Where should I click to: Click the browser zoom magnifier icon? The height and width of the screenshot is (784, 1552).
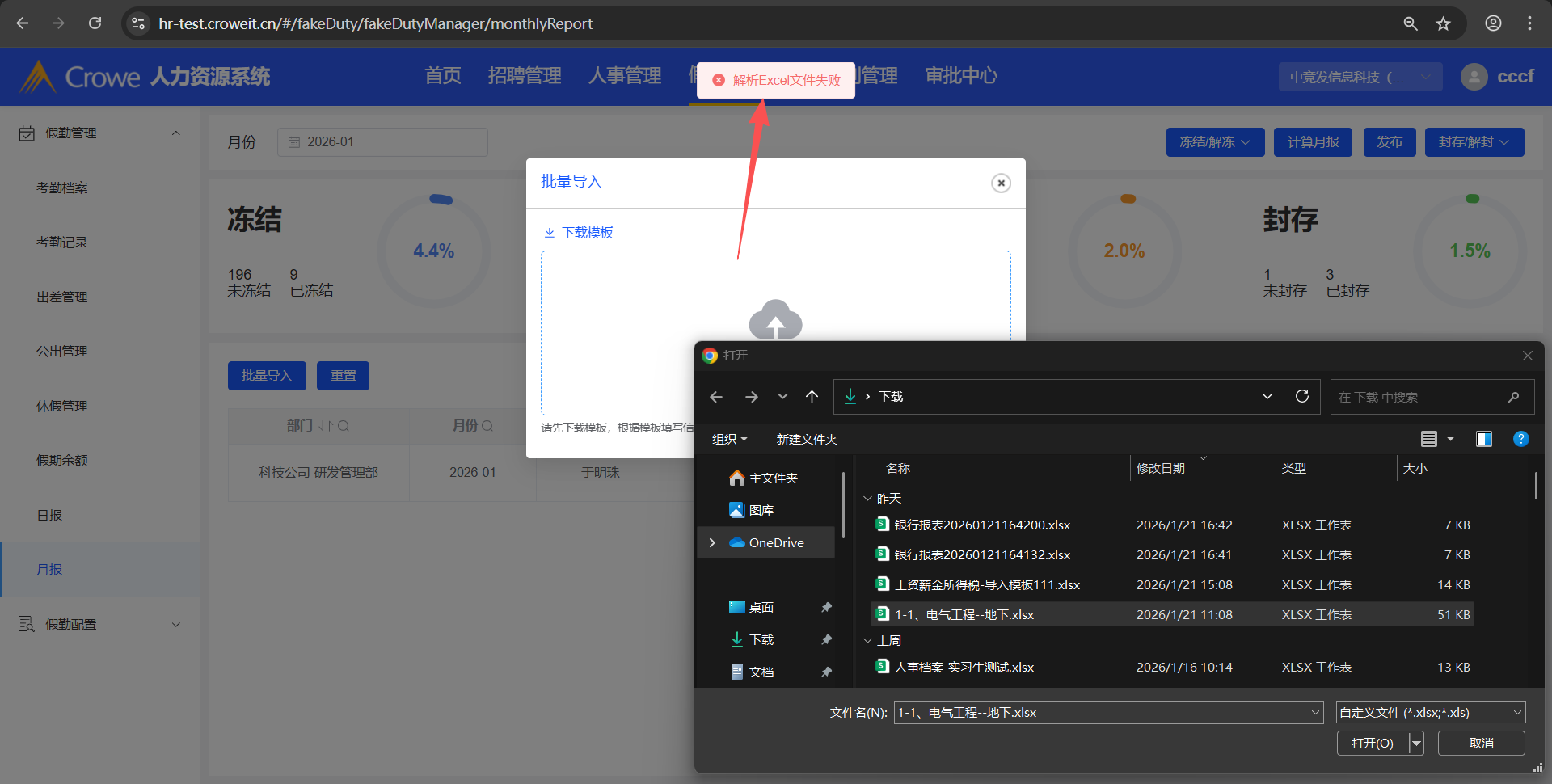click(1411, 23)
